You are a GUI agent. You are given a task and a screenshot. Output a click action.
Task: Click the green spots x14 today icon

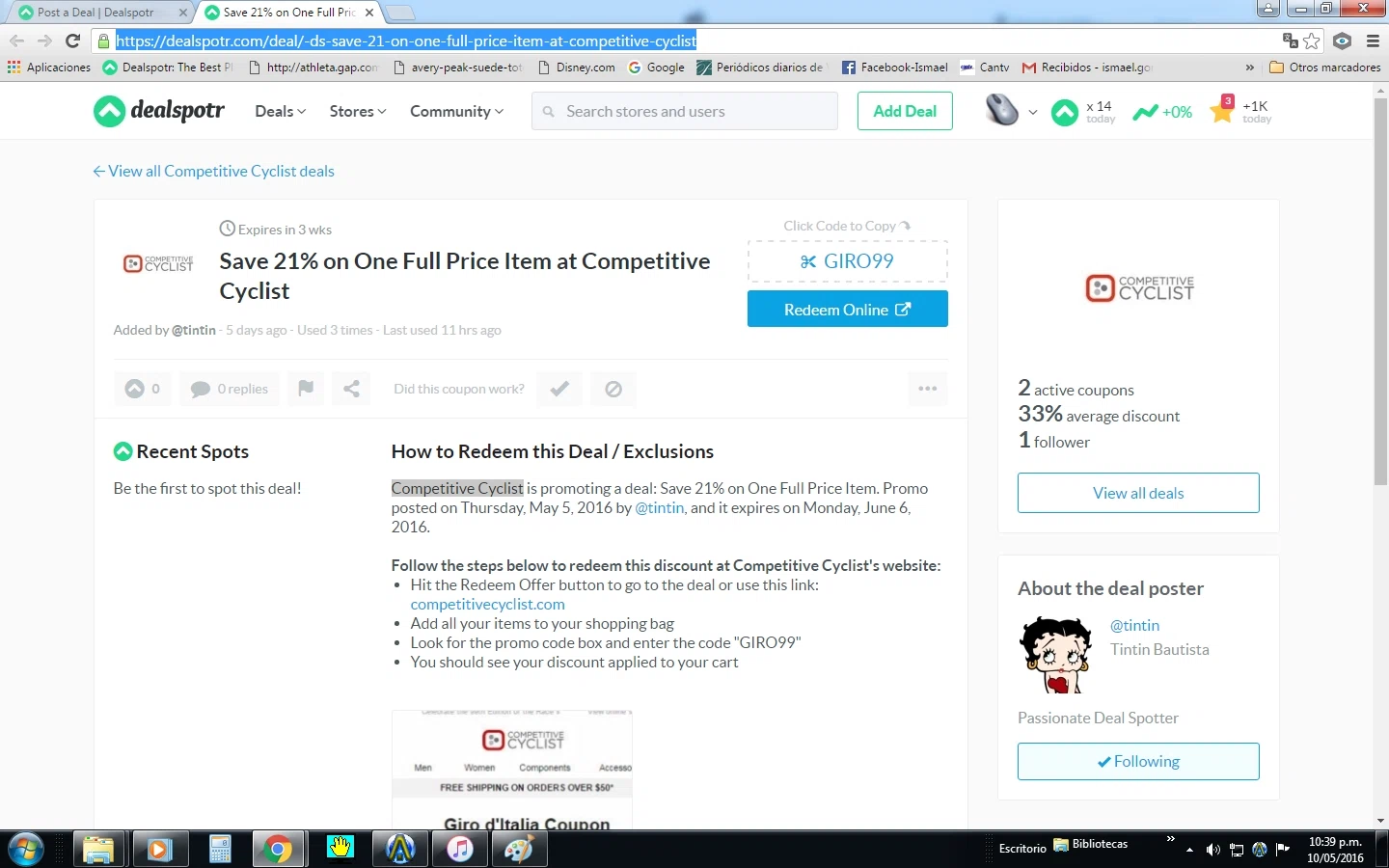tap(1065, 112)
